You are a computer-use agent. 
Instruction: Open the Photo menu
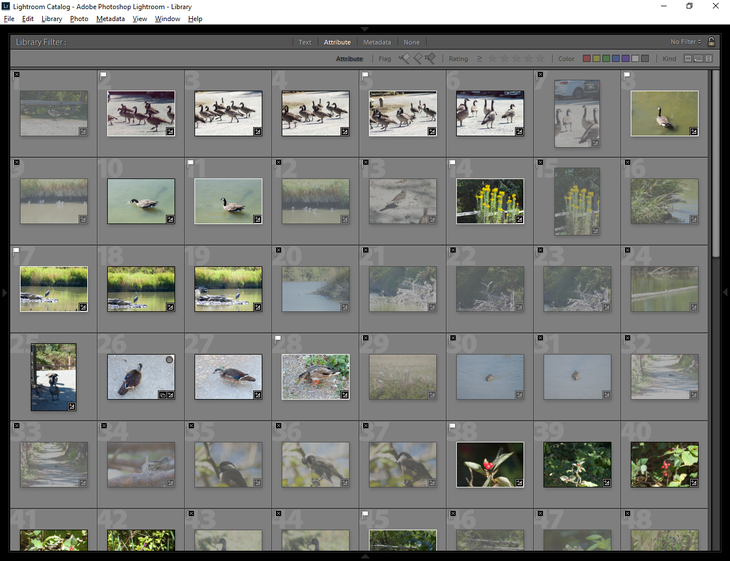pos(79,19)
